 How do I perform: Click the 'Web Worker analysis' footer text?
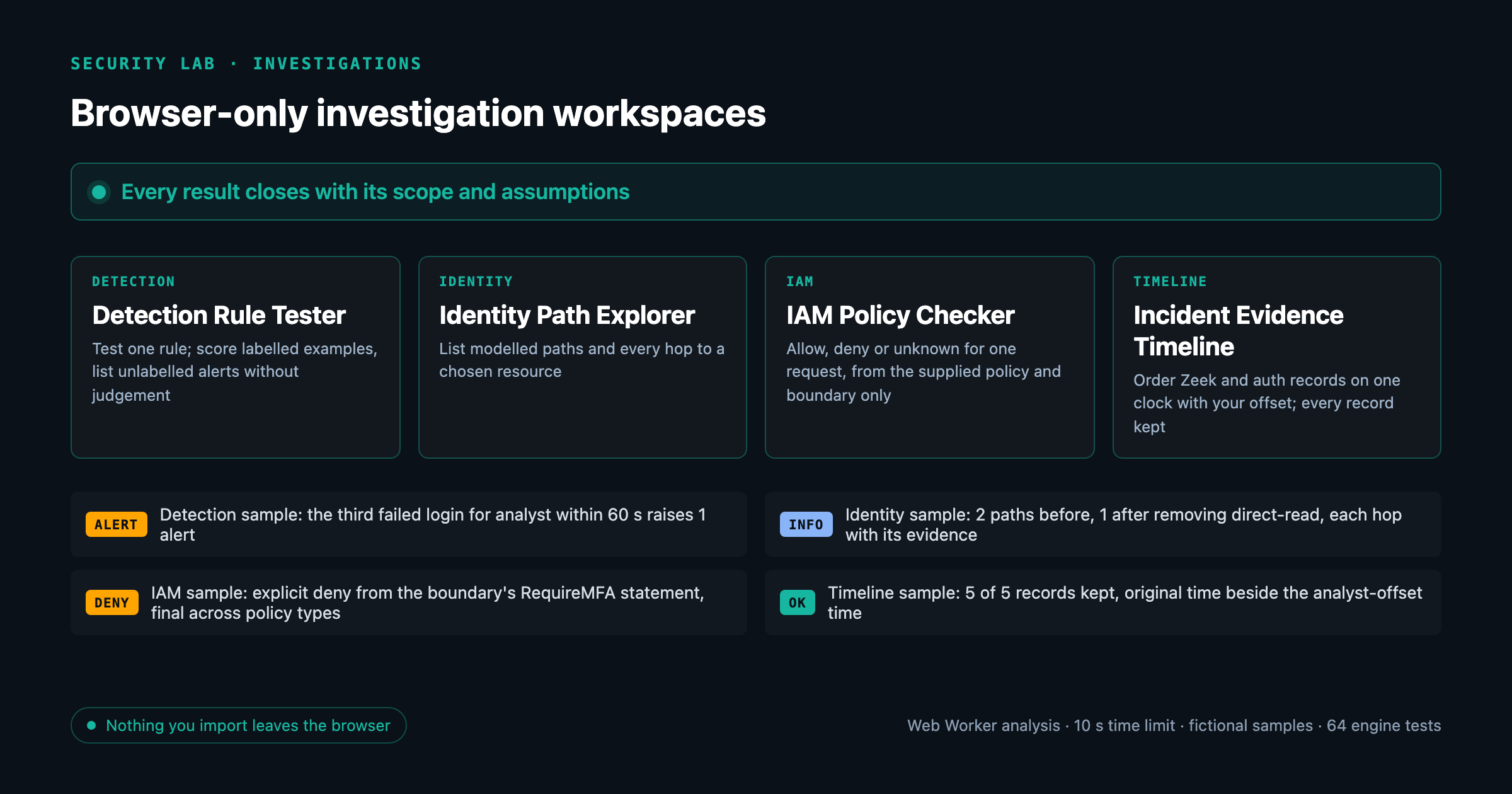(1174, 725)
